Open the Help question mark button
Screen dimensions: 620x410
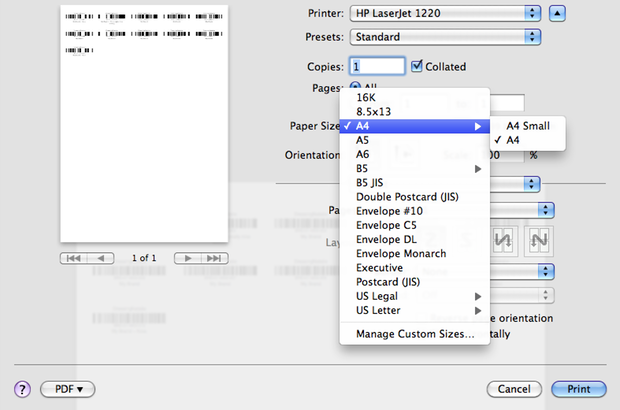point(23,389)
